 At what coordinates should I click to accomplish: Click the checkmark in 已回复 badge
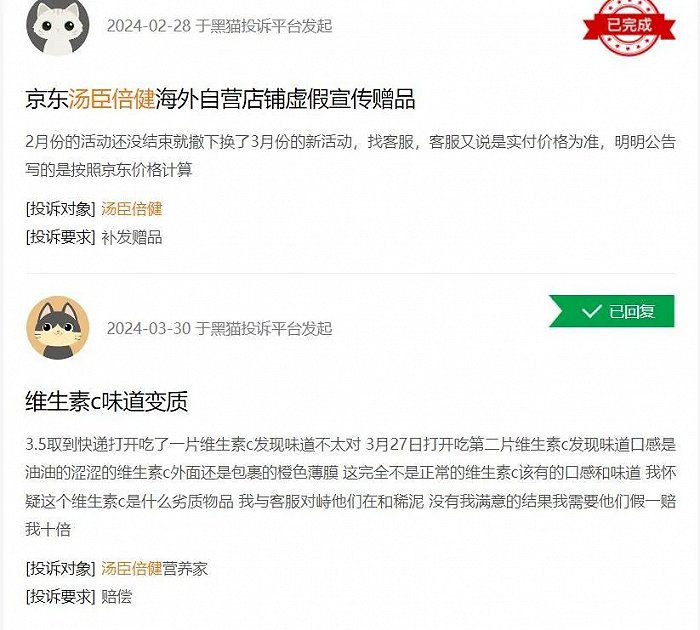pyautogui.click(x=592, y=311)
